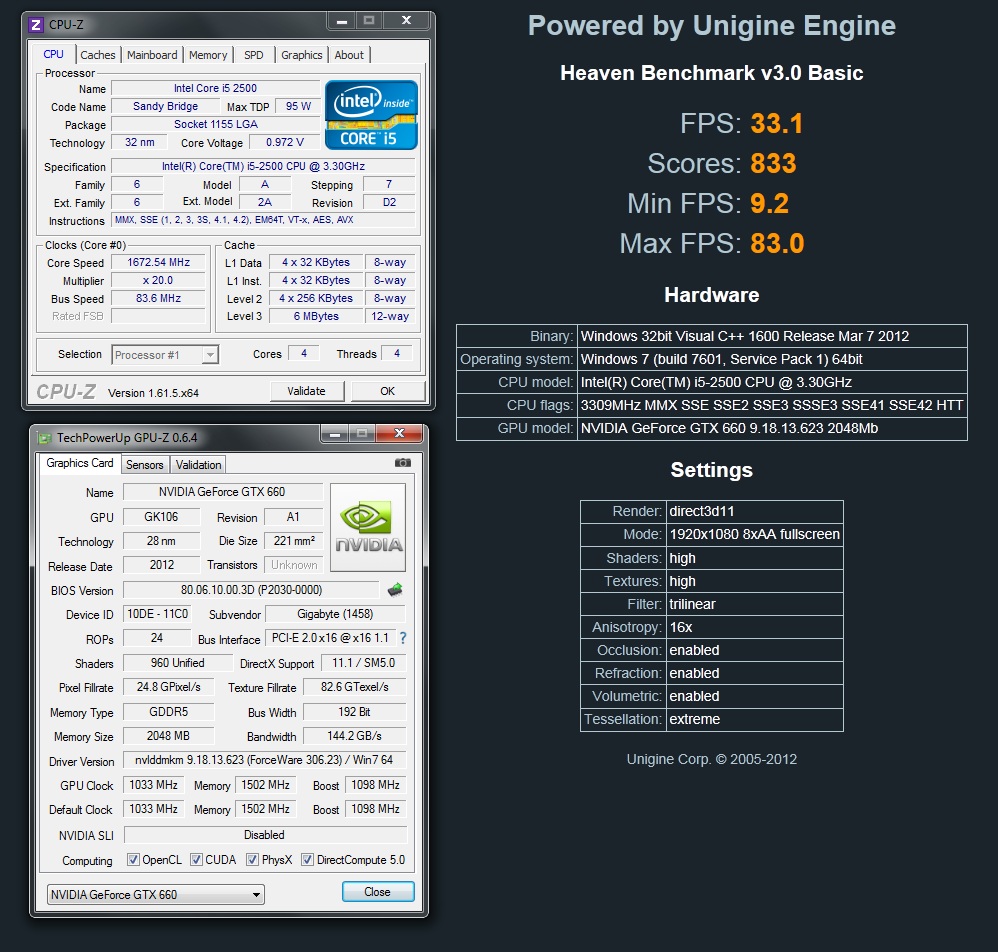Switch to the Mainboard tab
The width and height of the screenshot is (998, 952).
coord(152,55)
